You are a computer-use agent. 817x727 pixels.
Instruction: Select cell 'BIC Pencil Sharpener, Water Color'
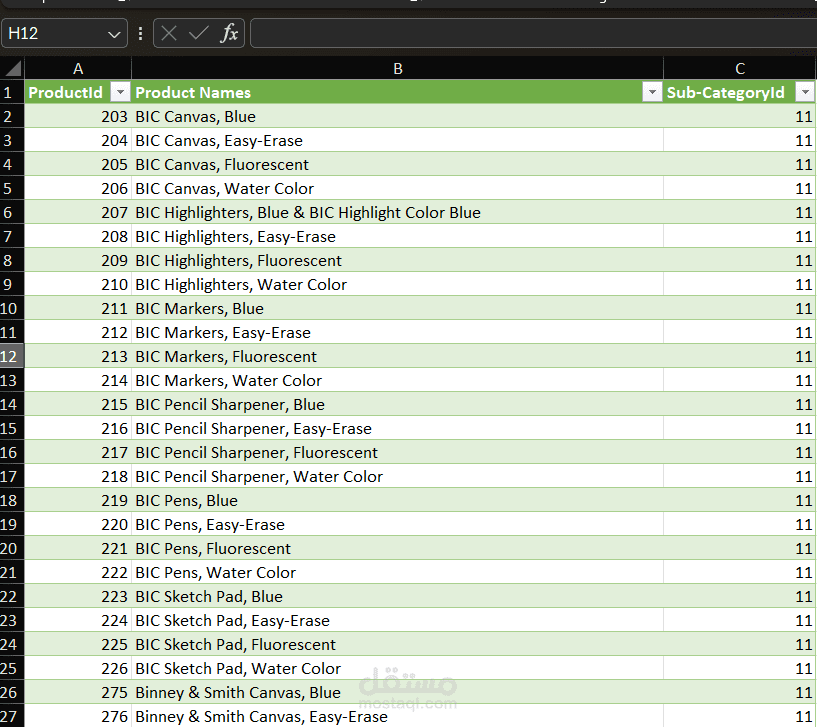point(398,476)
